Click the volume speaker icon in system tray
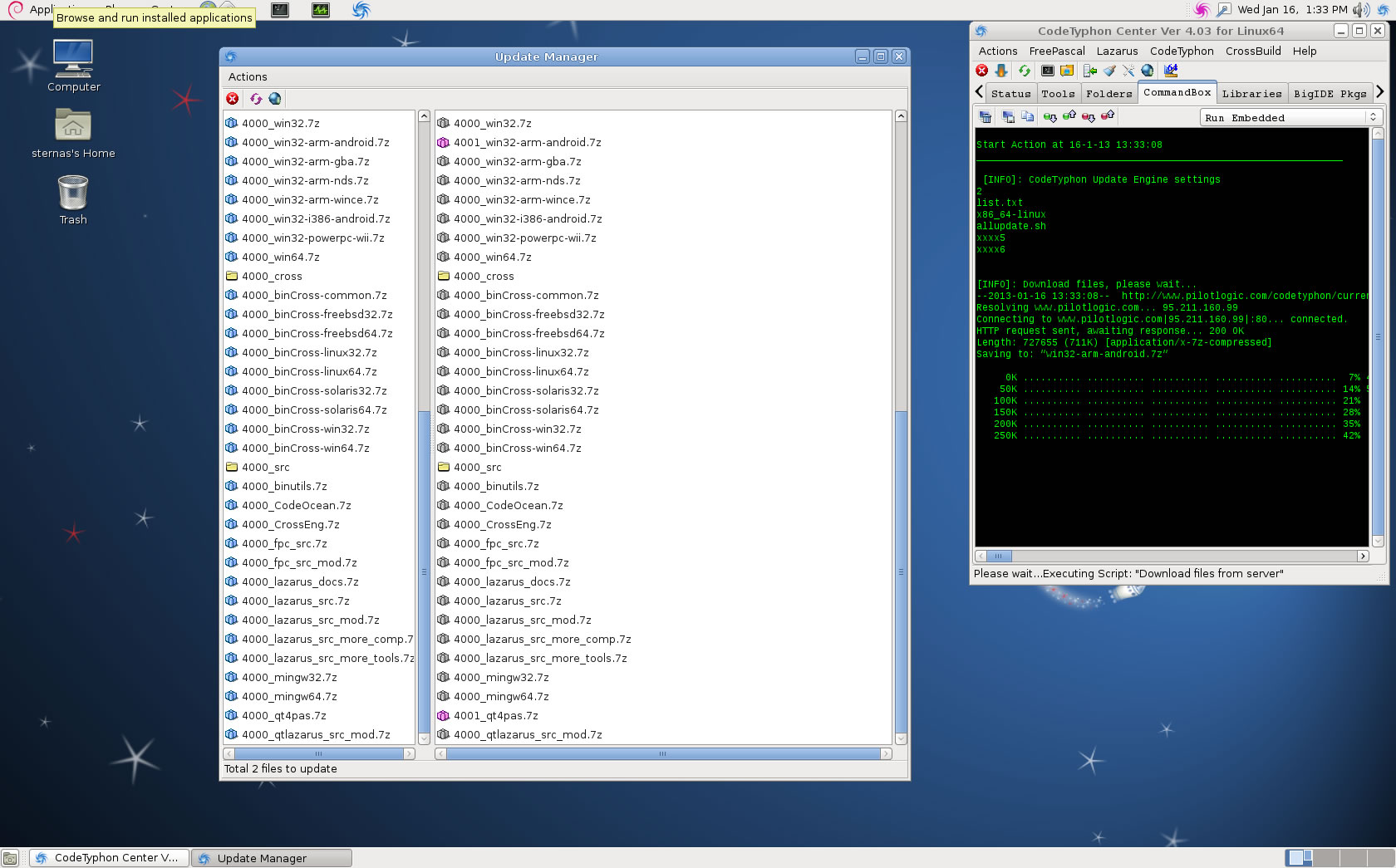Viewport: 1396px width, 868px height. click(x=1360, y=10)
